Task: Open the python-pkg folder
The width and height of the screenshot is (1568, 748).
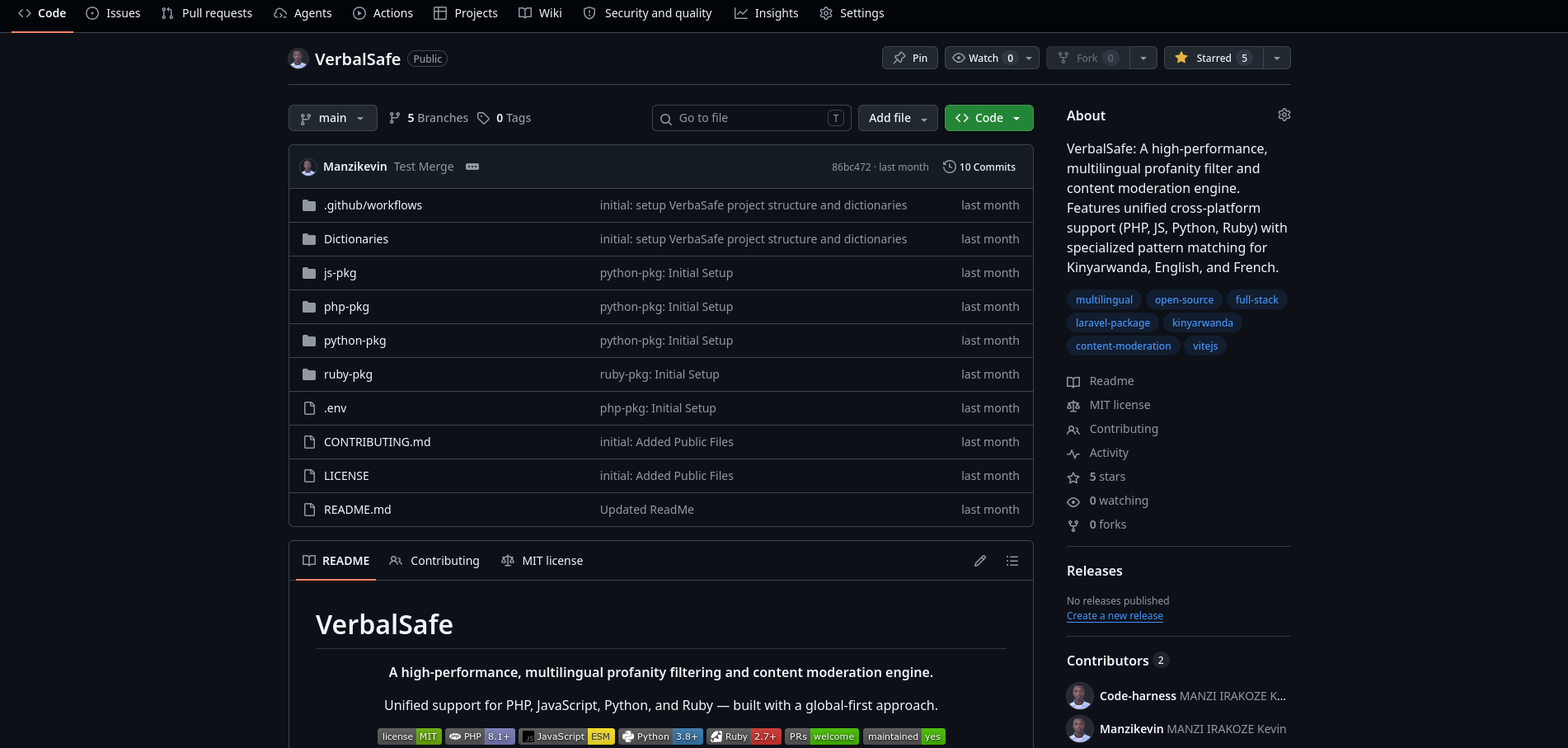Action: click(354, 341)
